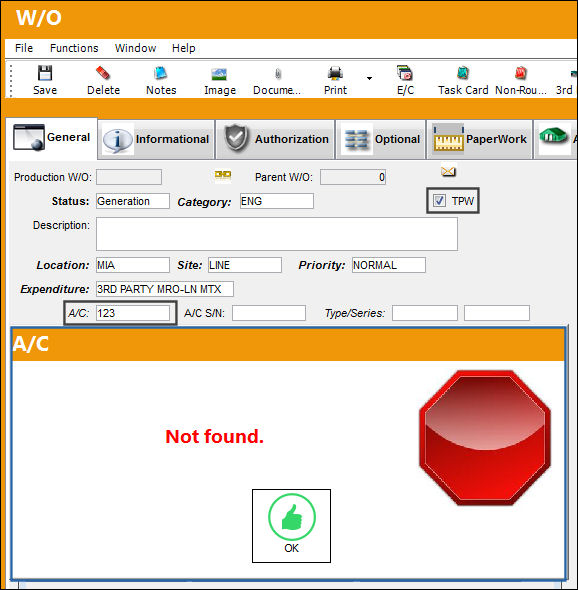The image size is (578, 590).
Task: Click the toolbar drag handle dots
Action: [11, 80]
